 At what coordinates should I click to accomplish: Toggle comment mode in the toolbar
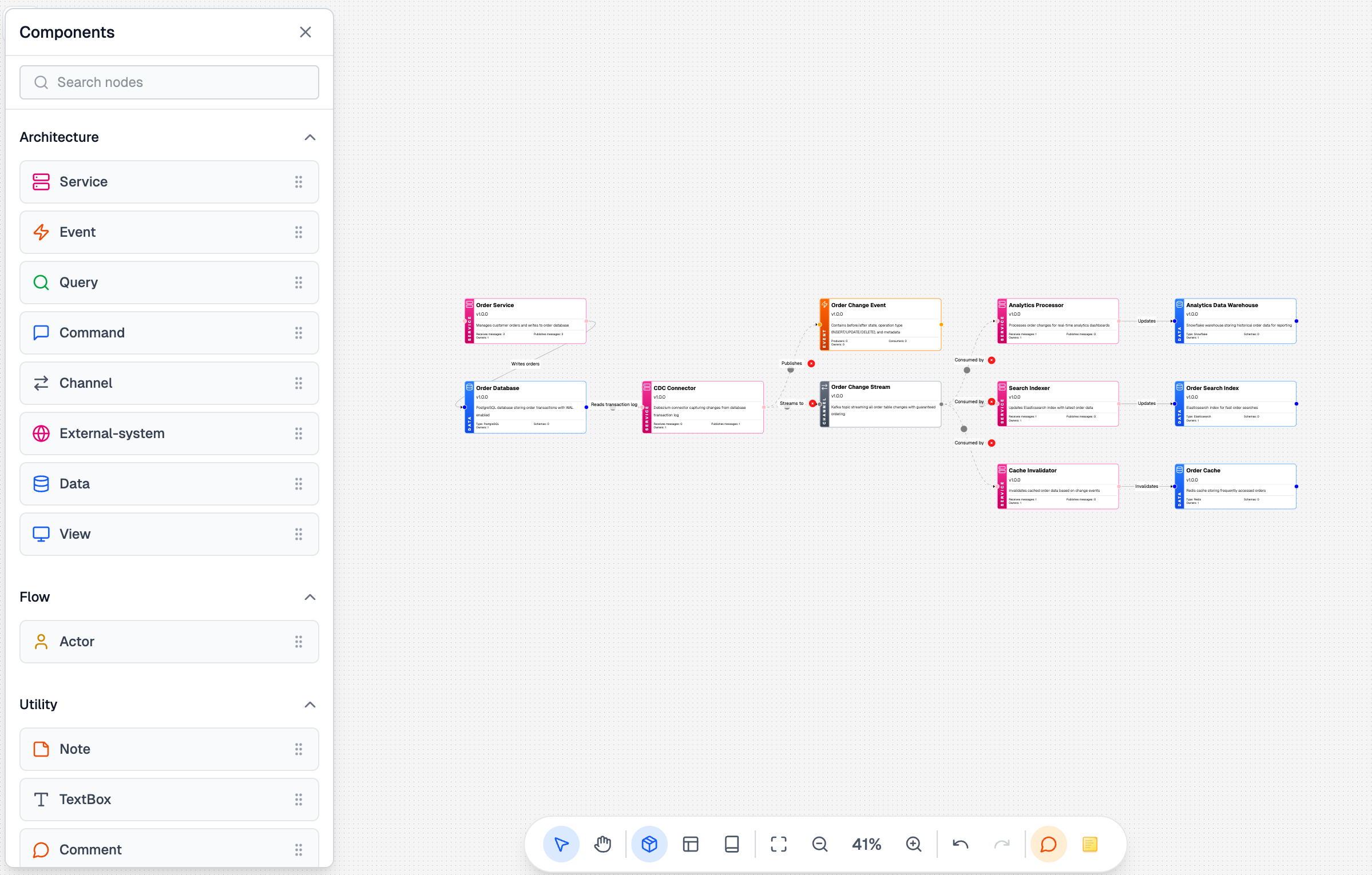point(1049,844)
